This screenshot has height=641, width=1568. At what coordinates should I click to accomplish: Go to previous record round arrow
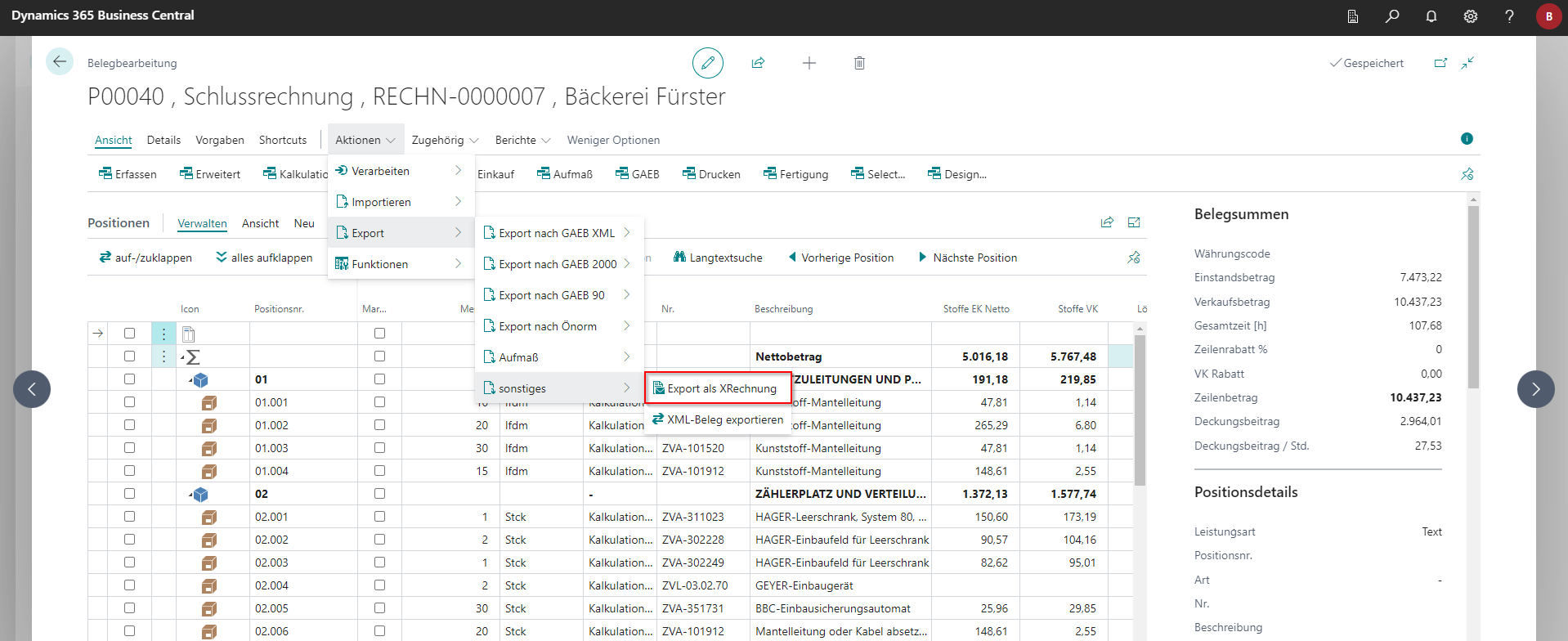click(32, 389)
